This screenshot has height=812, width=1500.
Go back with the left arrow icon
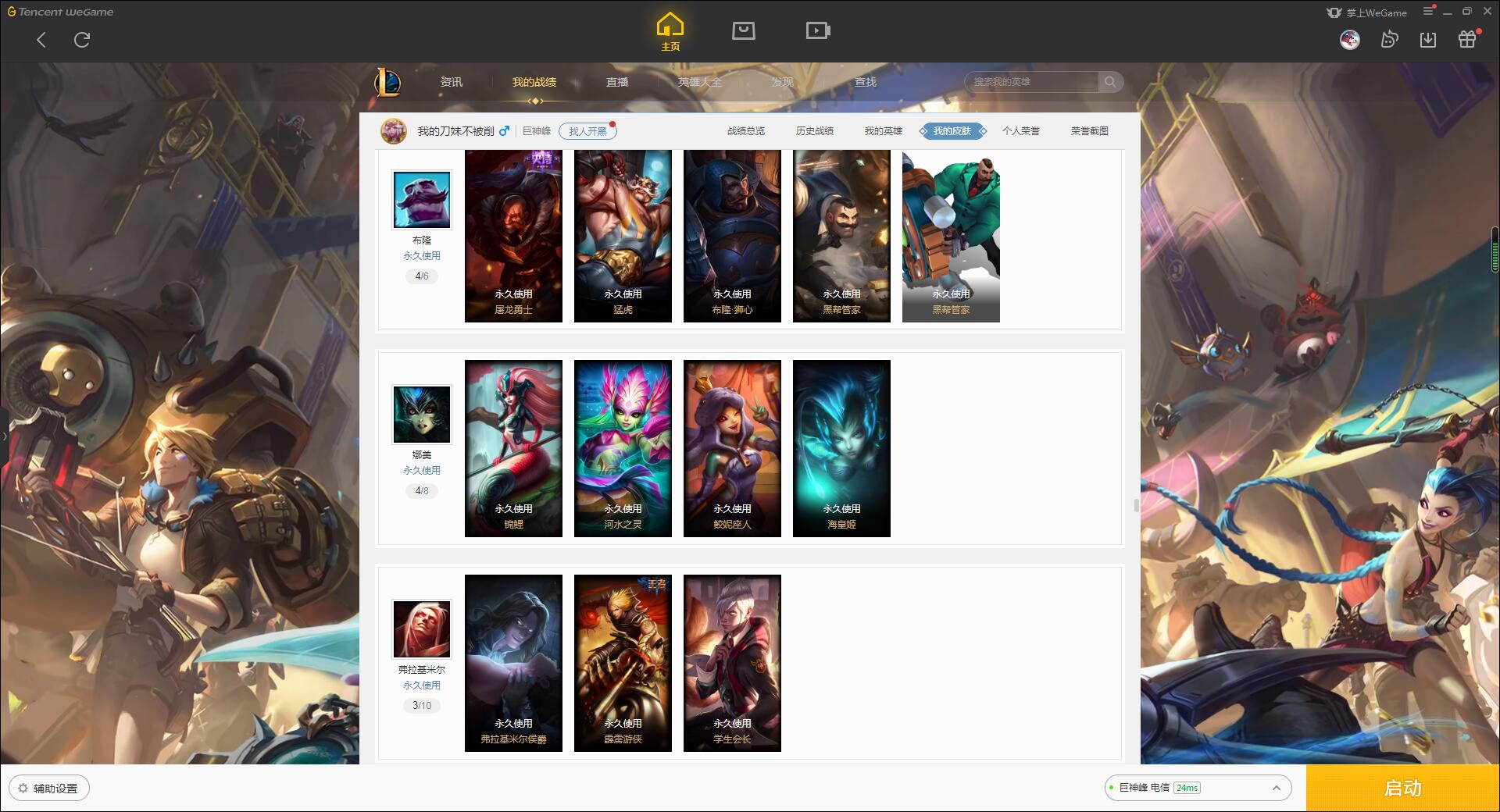tap(41, 40)
